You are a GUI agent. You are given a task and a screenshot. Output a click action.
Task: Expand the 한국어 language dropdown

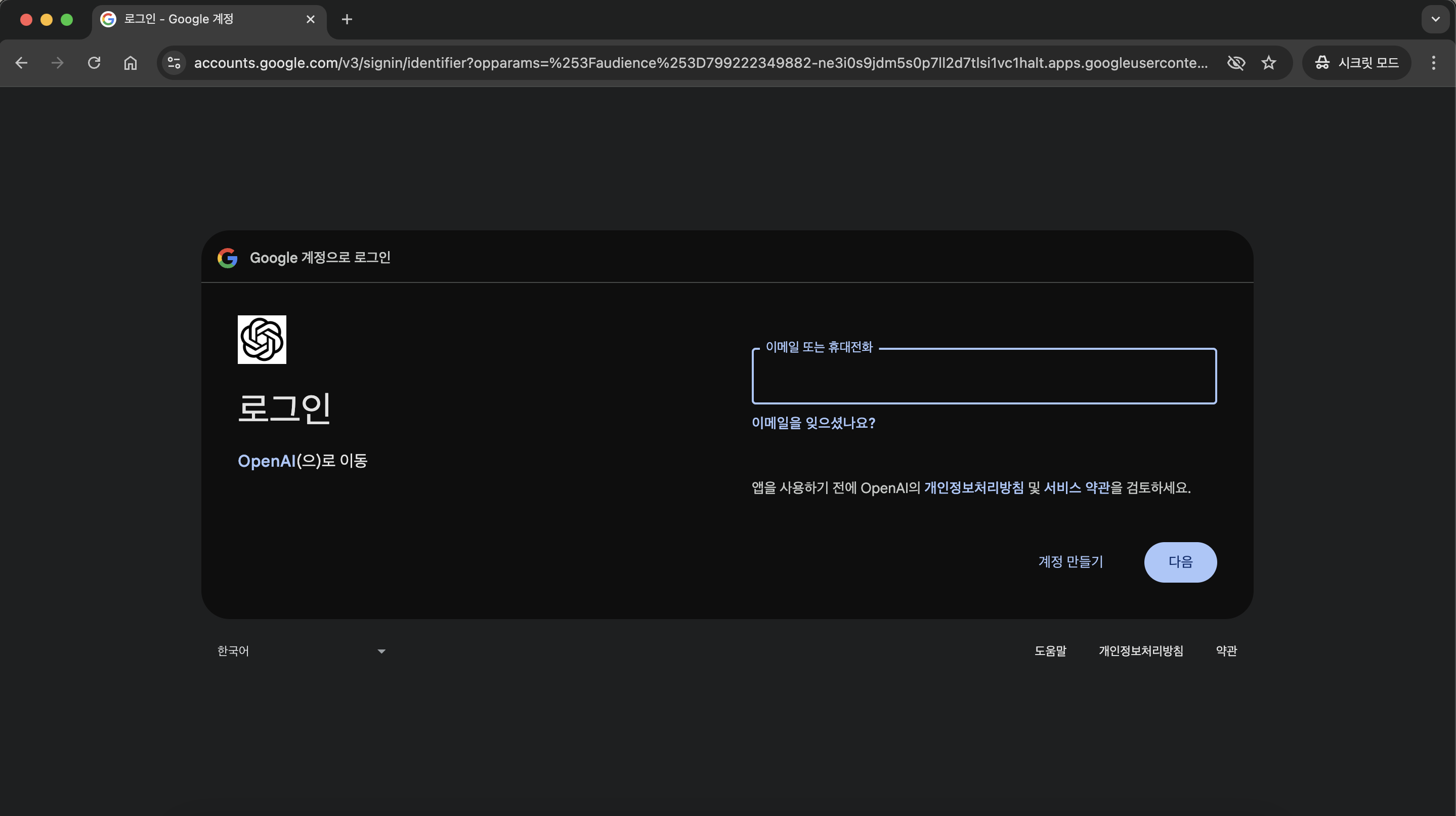(301, 651)
